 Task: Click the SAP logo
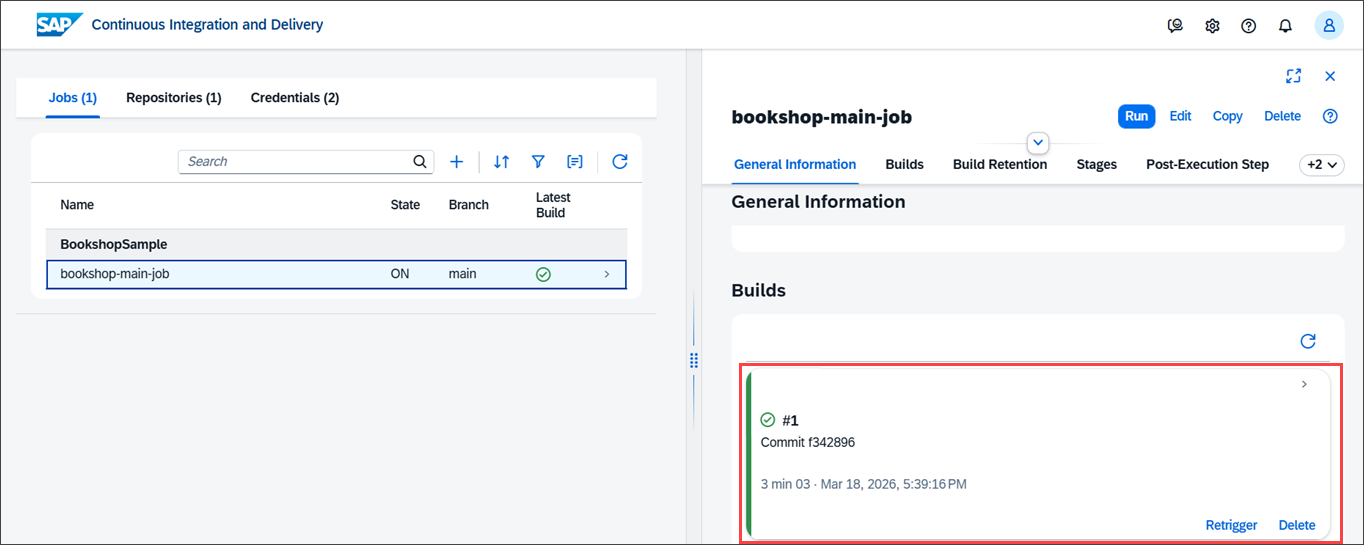59,25
